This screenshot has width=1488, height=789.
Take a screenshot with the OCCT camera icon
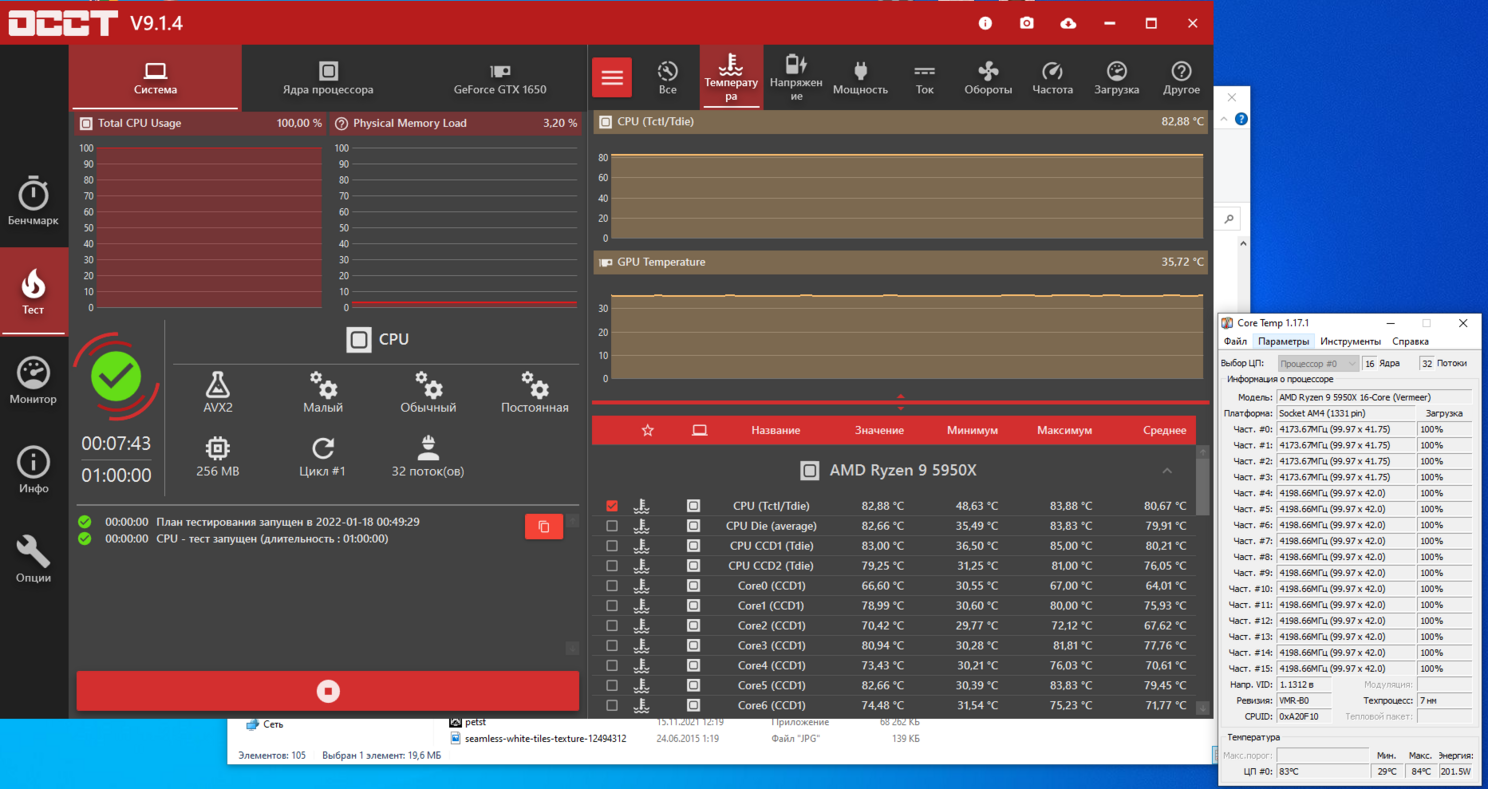click(x=1026, y=23)
